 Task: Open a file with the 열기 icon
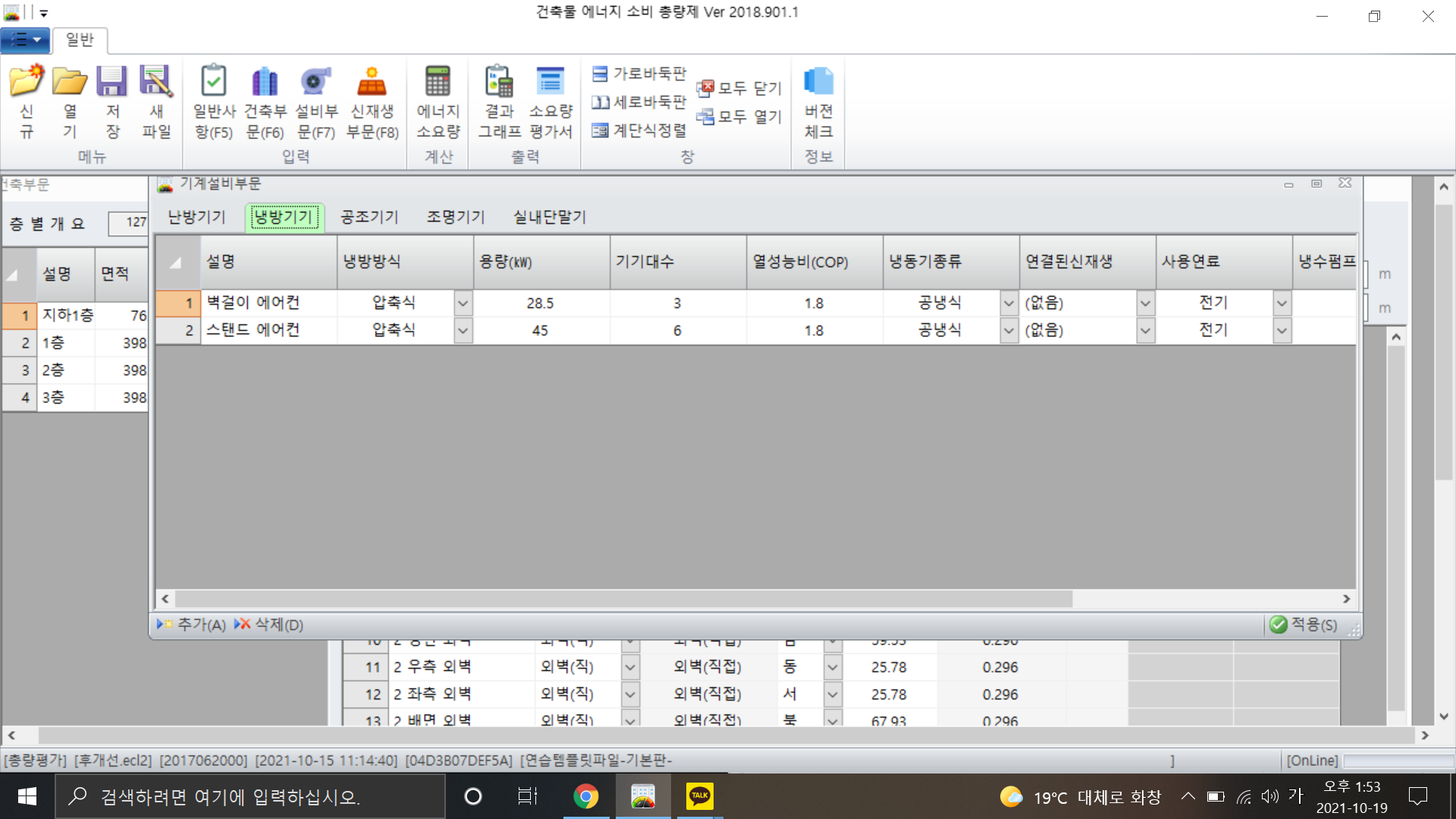tap(70, 82)
